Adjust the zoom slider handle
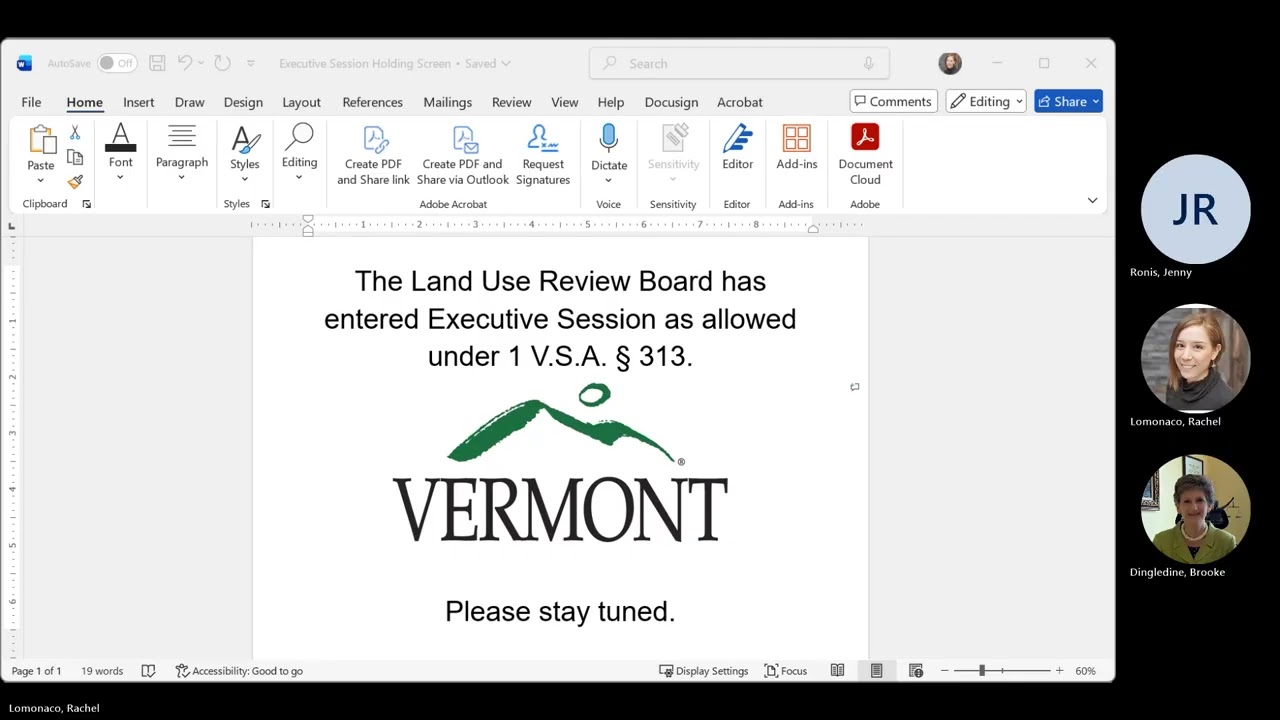Screen dimensions: 1280x720 (x=982, y=671)
